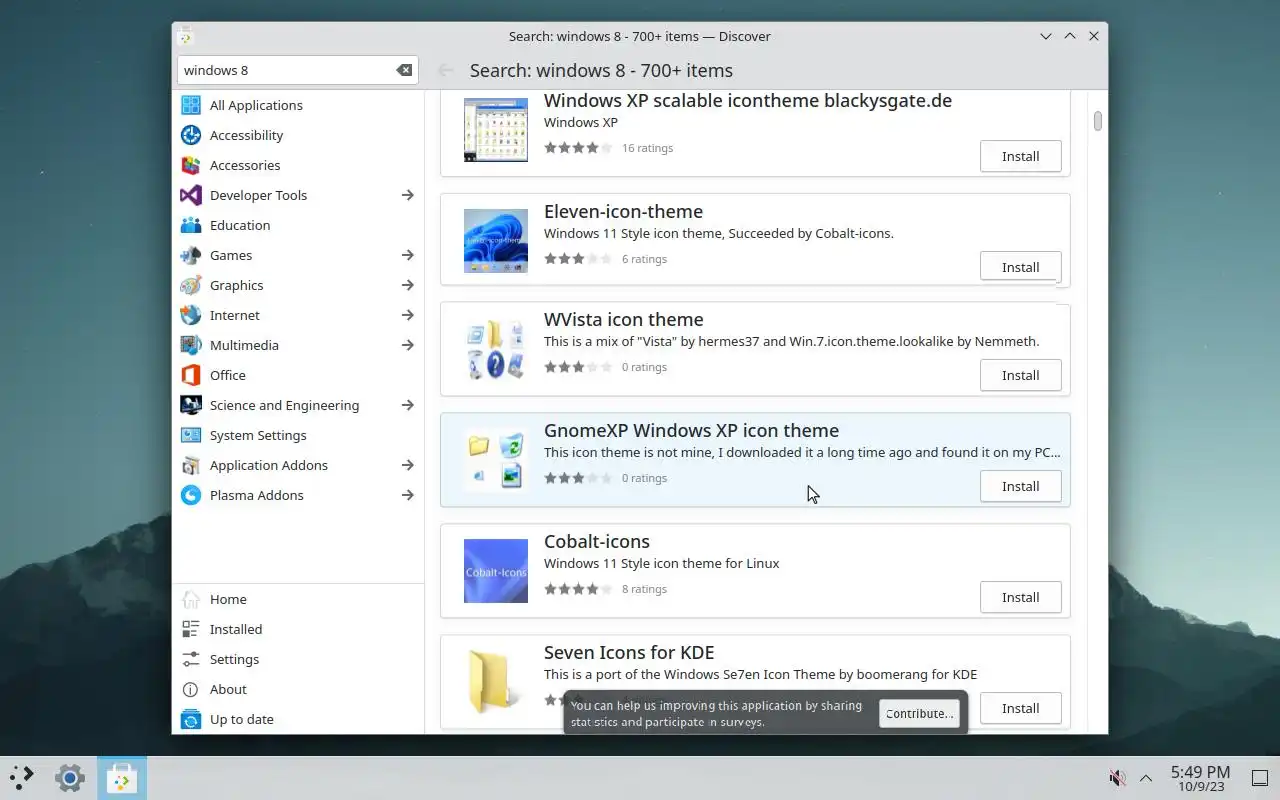1280x800 pixels.
Task: Click the Games controller icon
Action: point(191,255)
